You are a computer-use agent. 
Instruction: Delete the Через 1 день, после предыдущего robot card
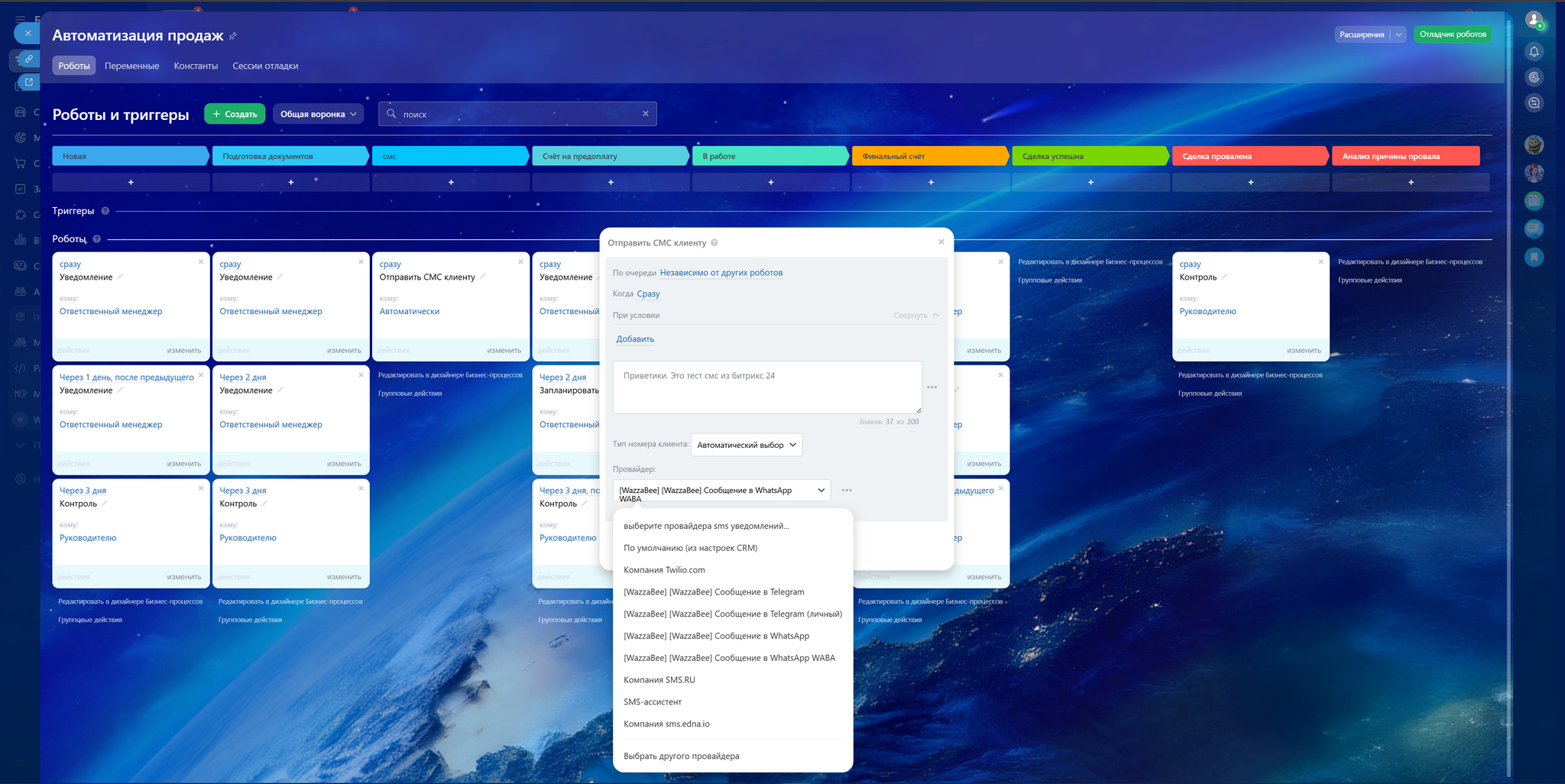(x=201, y=375)
